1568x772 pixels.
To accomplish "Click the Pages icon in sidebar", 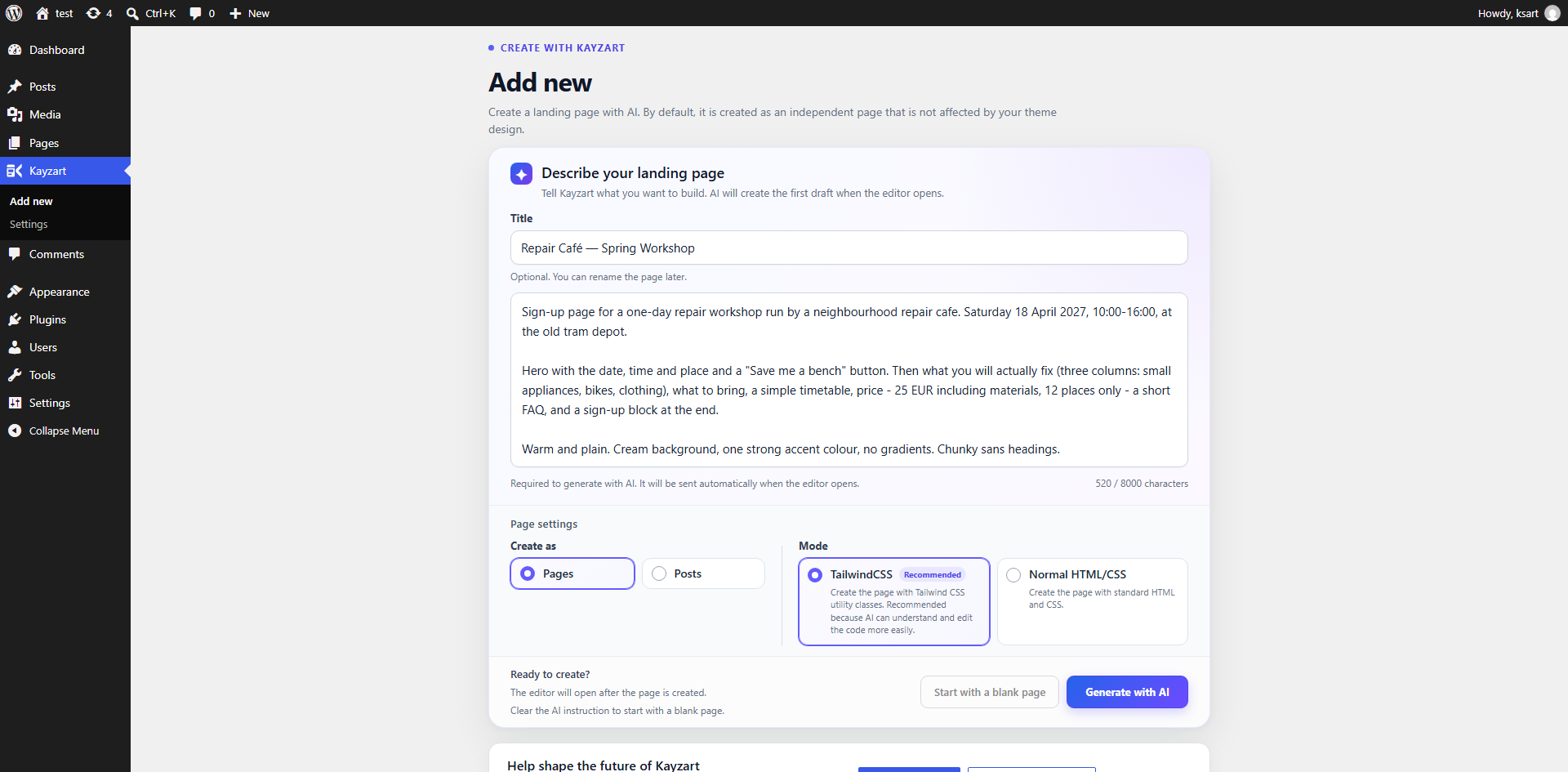I will coord(15,143).
